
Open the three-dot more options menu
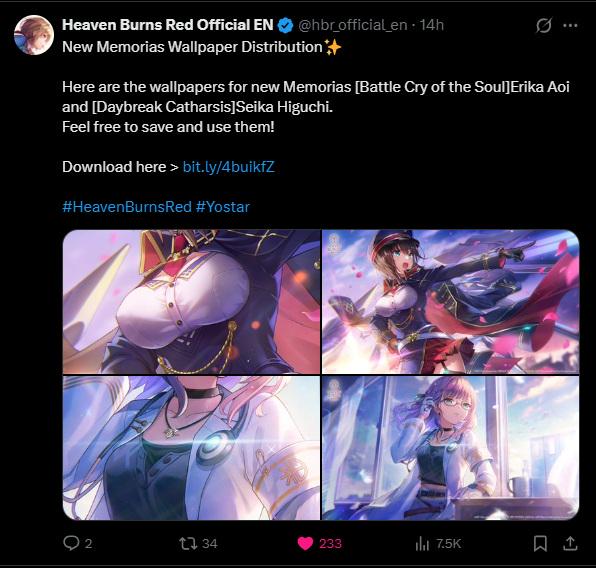(x=570, y=25)
